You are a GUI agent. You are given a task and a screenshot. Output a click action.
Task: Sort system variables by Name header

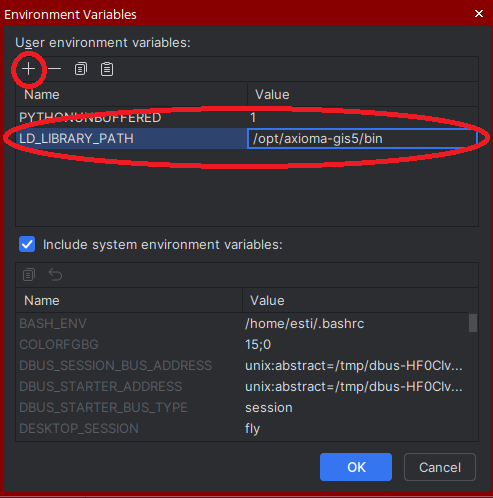pyautogui.click(x=129, y=300)
